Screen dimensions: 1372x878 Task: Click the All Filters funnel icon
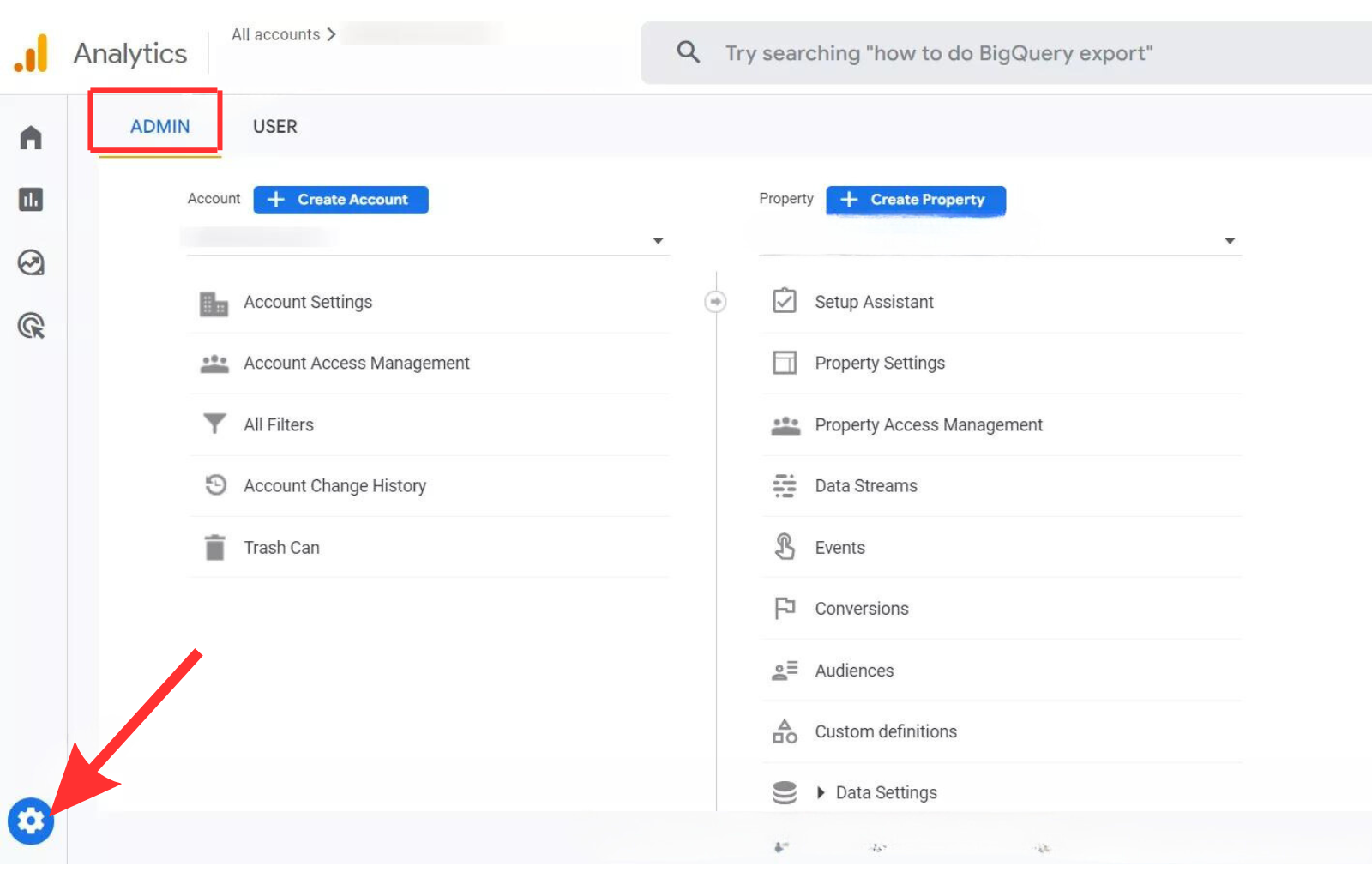[x=214, y=424]
